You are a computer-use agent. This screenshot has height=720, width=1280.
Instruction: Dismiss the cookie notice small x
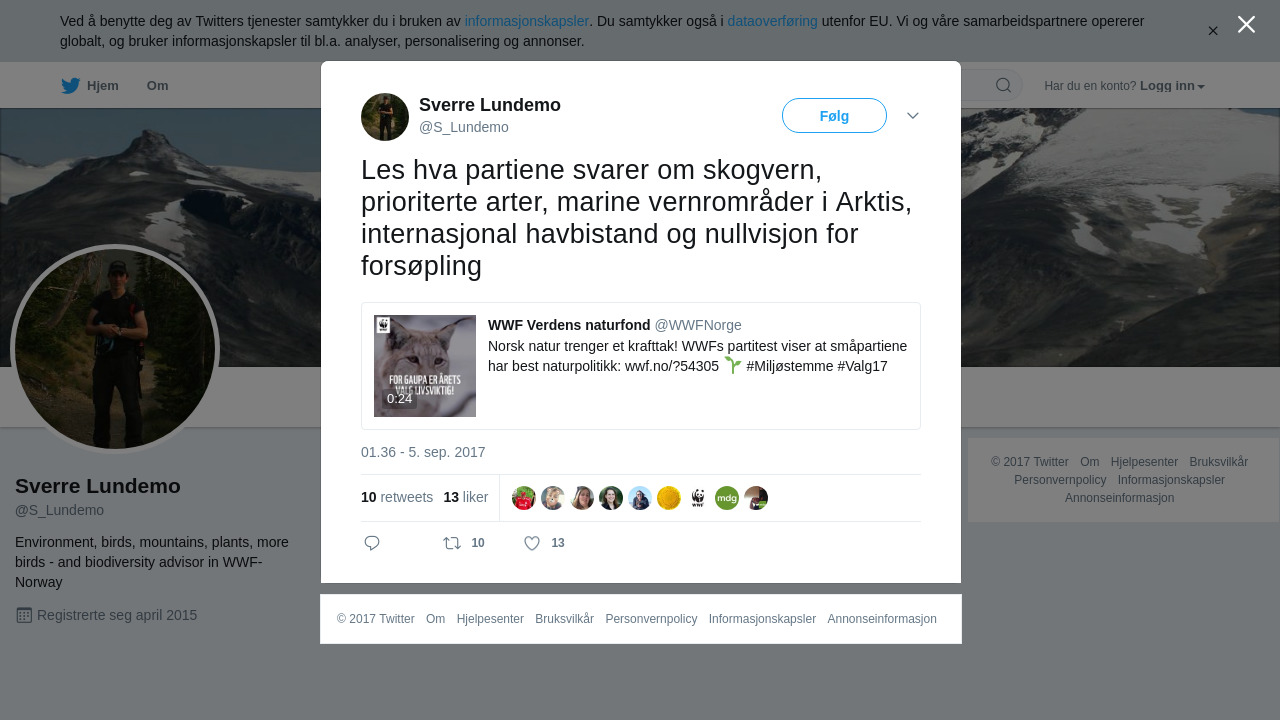(1213, 31)
